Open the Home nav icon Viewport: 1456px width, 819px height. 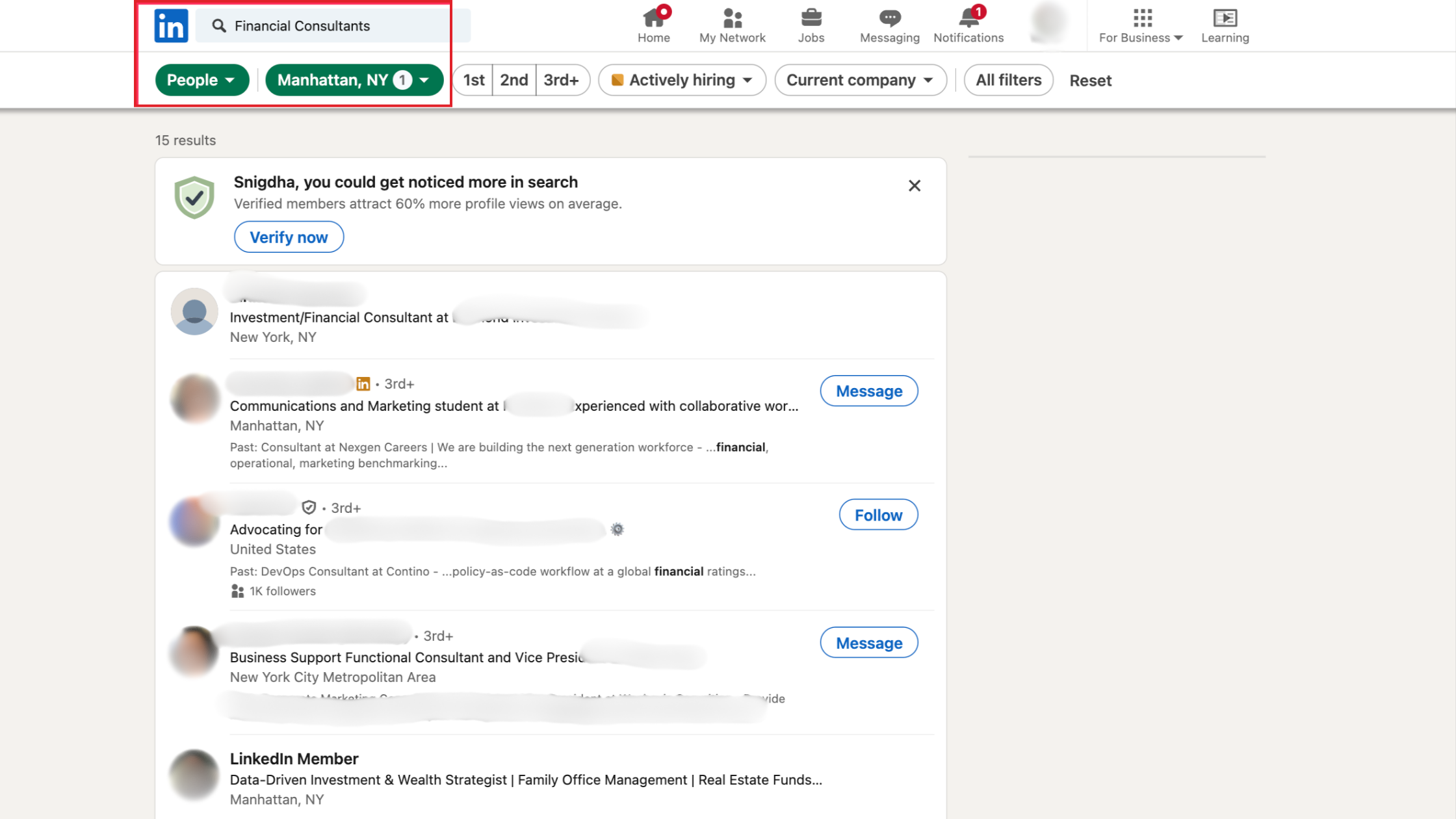[x=653, y=17]
